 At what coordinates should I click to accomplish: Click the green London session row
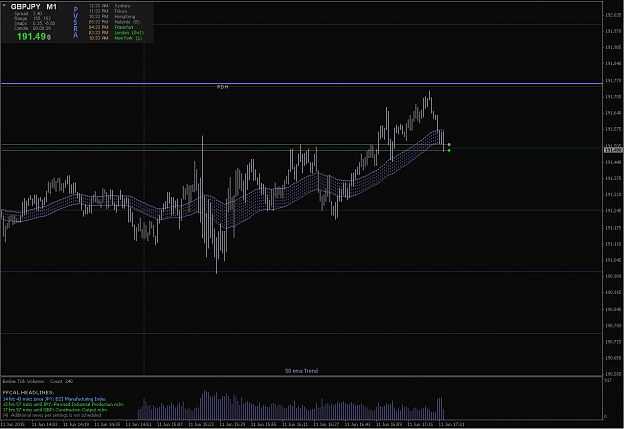(x=116, y=33)
